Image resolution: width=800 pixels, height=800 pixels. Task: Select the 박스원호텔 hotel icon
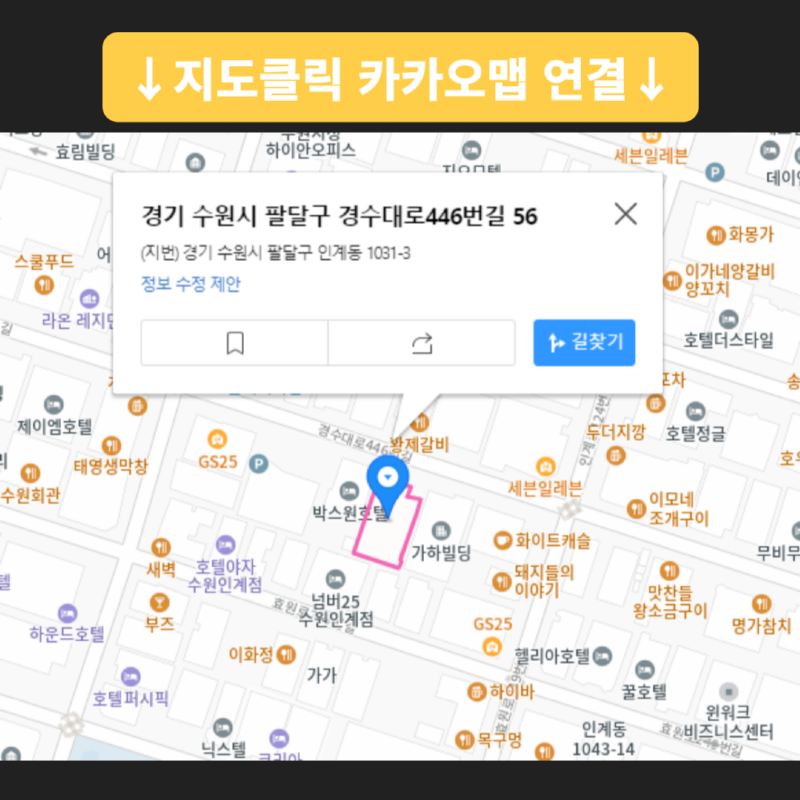tap(349, 491)
